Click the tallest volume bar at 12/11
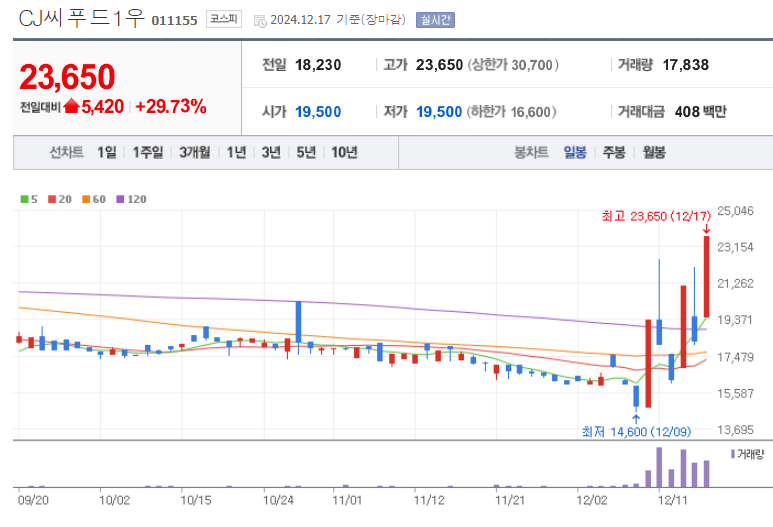The width and height of the screenshot is (773, 527). tap(659, 467)
